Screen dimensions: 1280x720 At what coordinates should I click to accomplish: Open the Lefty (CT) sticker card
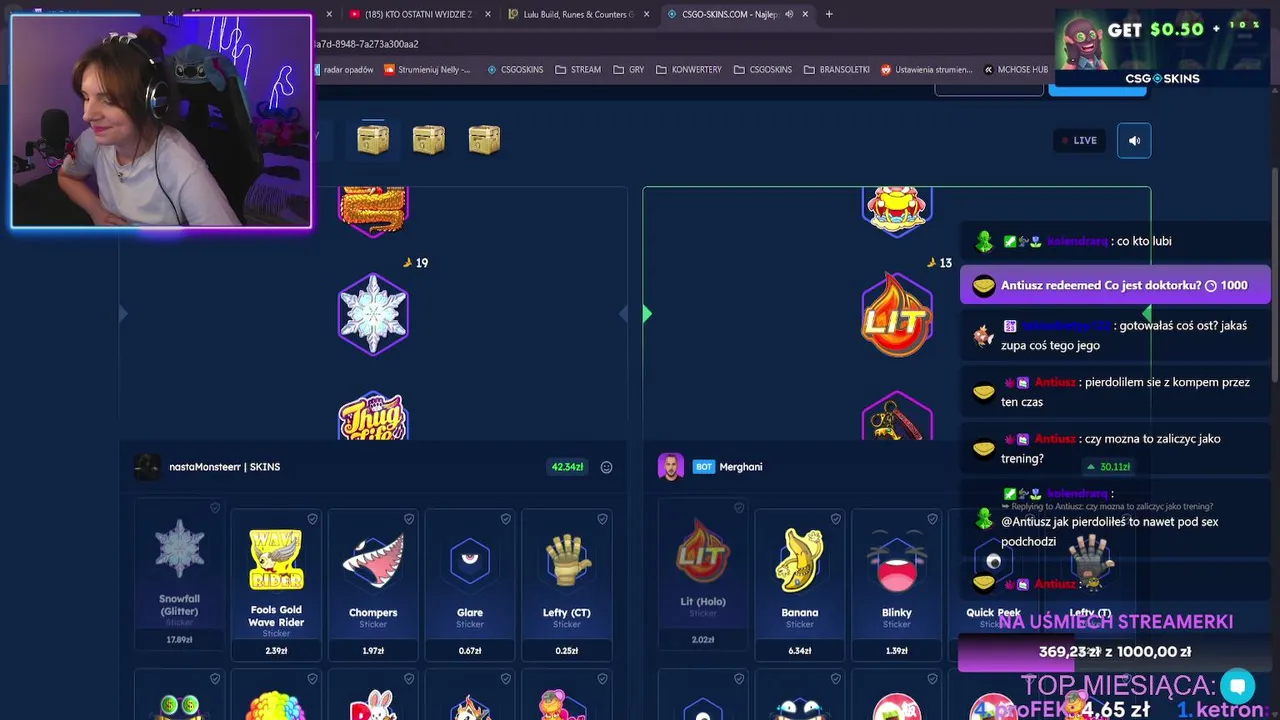pos(567,585)
